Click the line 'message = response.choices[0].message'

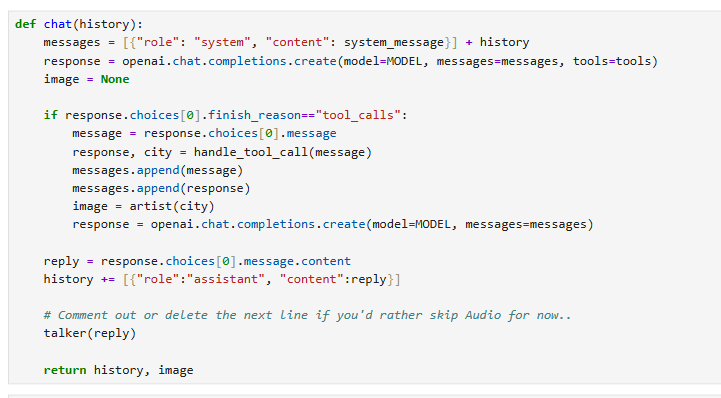tap(204, 133)
